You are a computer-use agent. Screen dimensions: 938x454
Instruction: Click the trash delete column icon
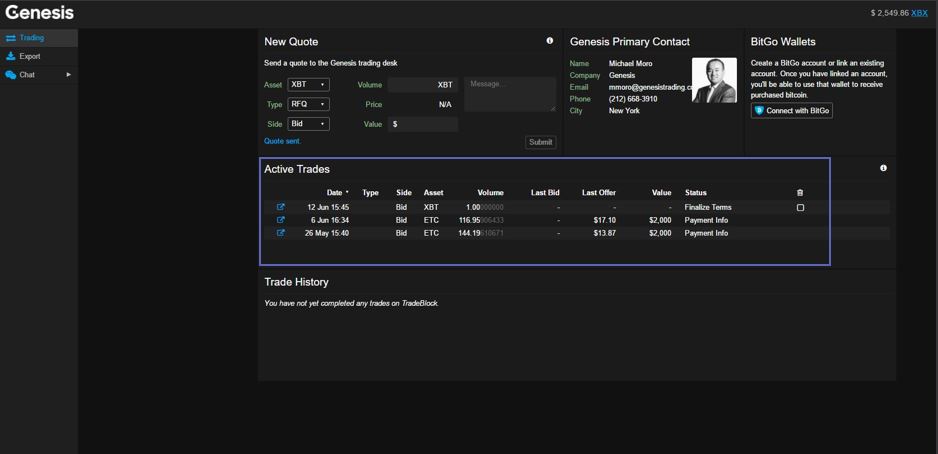click(800, 193)
